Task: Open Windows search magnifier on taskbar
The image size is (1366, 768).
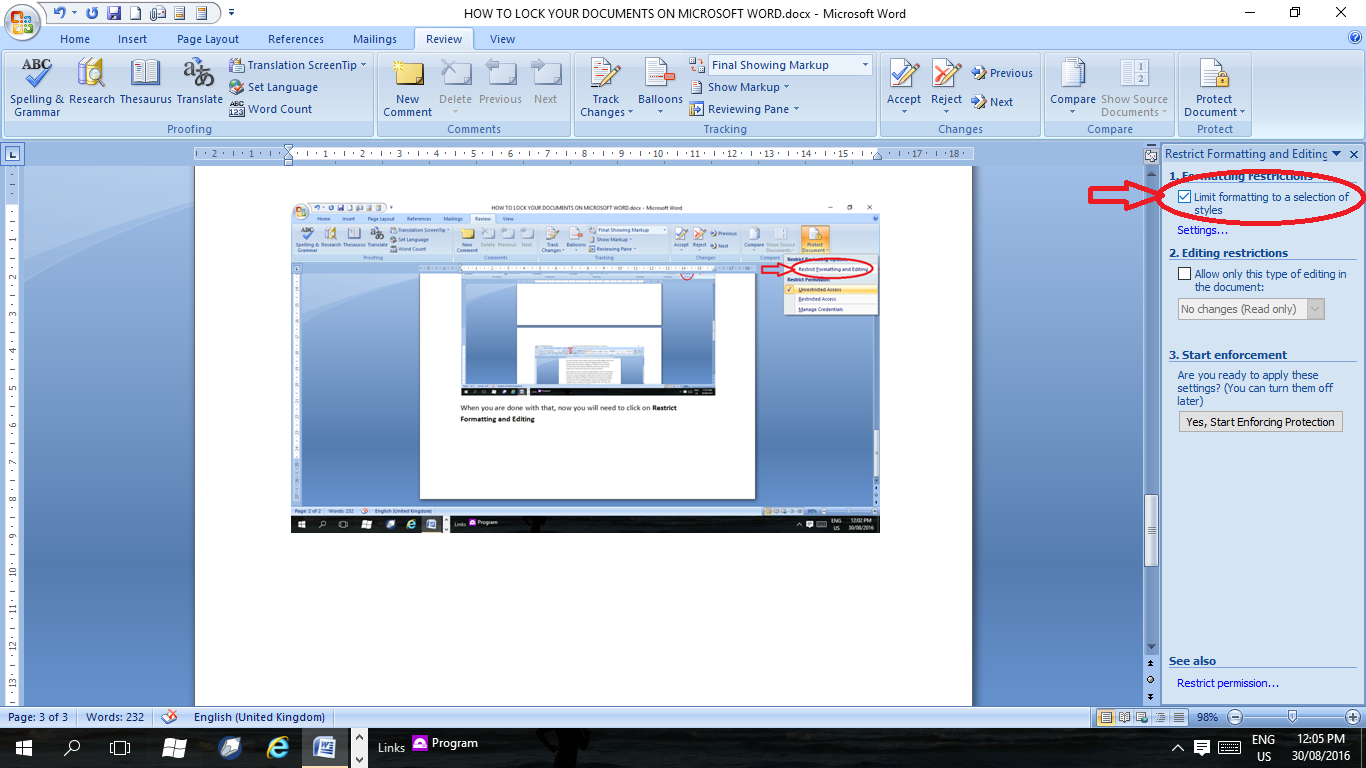Action: (72, 747)
